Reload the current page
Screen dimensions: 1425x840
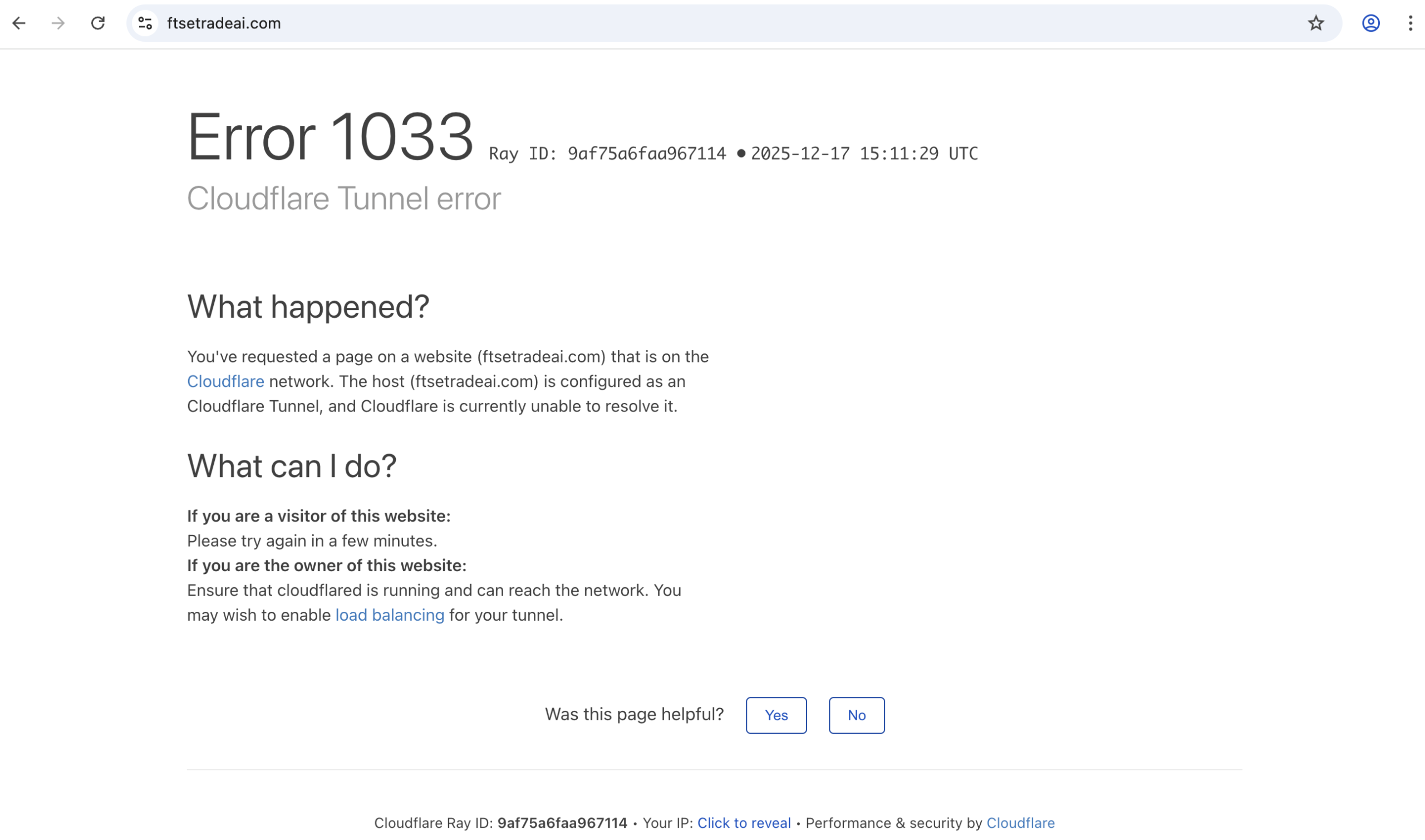click(x=98, y=23)
